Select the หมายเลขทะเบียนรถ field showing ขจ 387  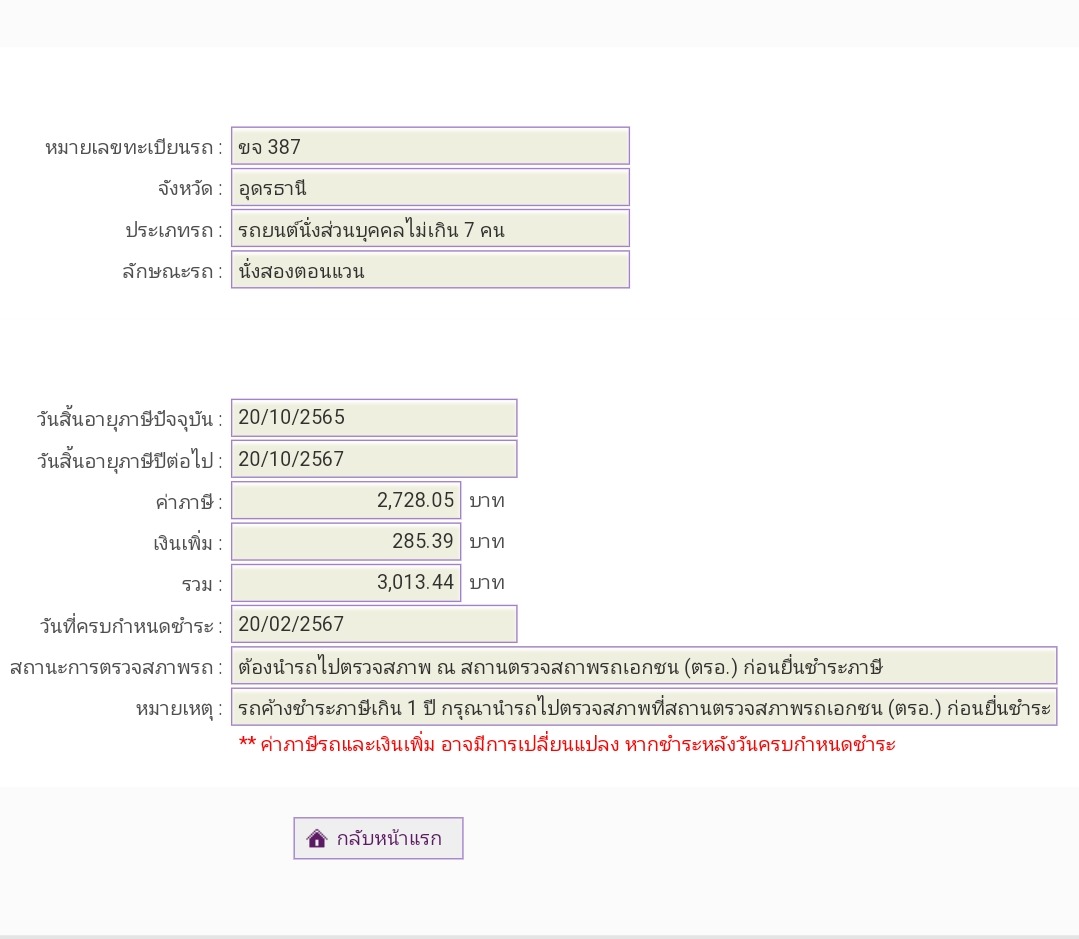click(x=430, y=146)
